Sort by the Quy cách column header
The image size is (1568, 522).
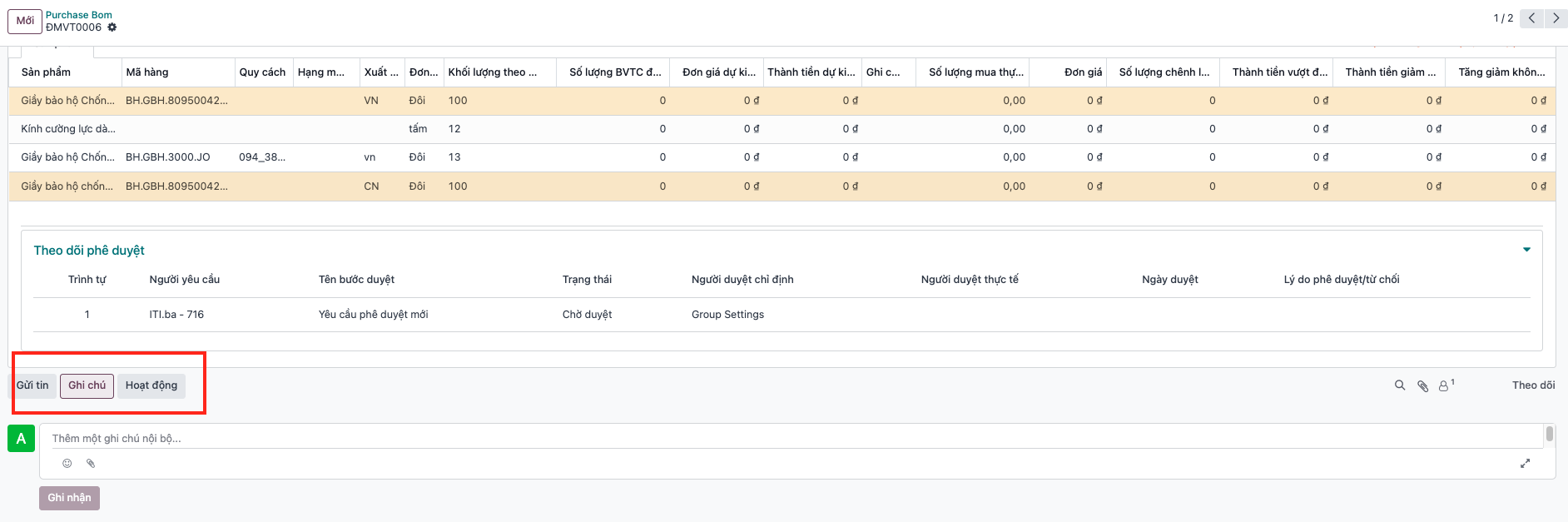pyautogui.click(x=262, y=72)
